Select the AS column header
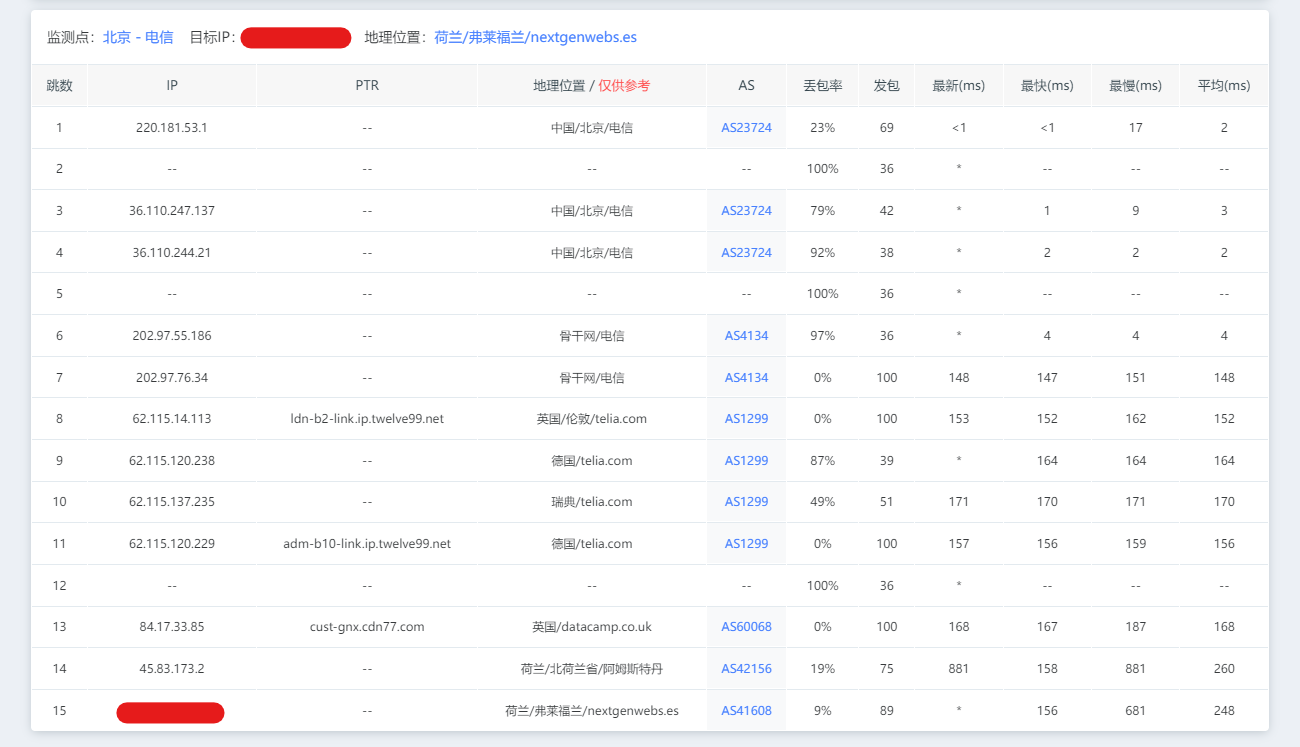Viewport: 1300px width, 747px height. point(746,86)
